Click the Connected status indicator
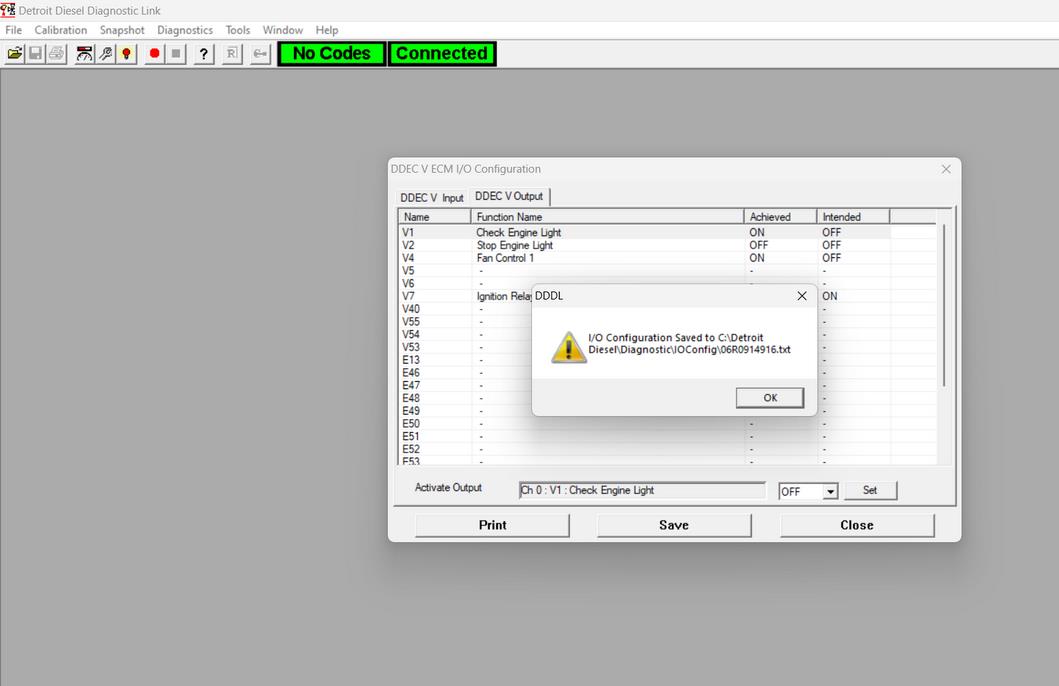Image resolution: width=1059 pixels, height=686 pixels. point(441,54)
